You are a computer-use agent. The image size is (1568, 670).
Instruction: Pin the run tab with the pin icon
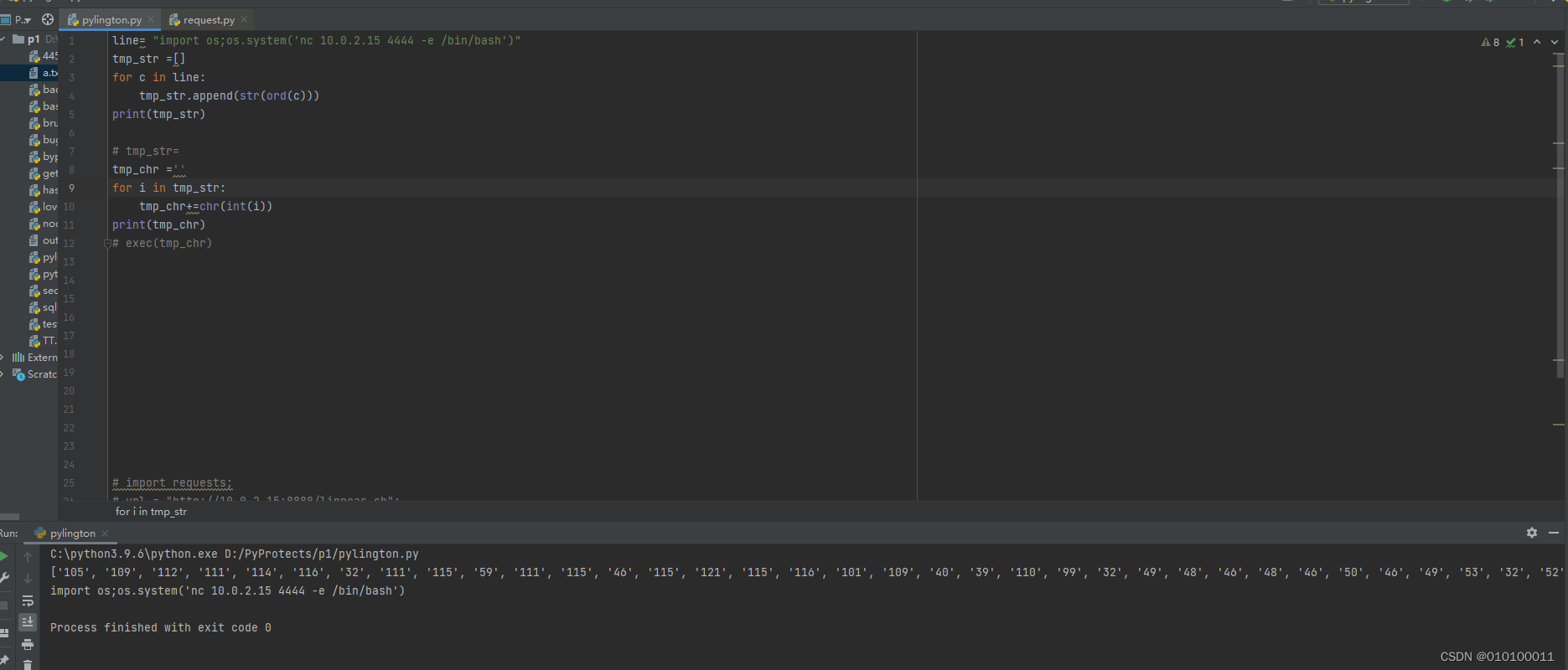click(4, 660)
